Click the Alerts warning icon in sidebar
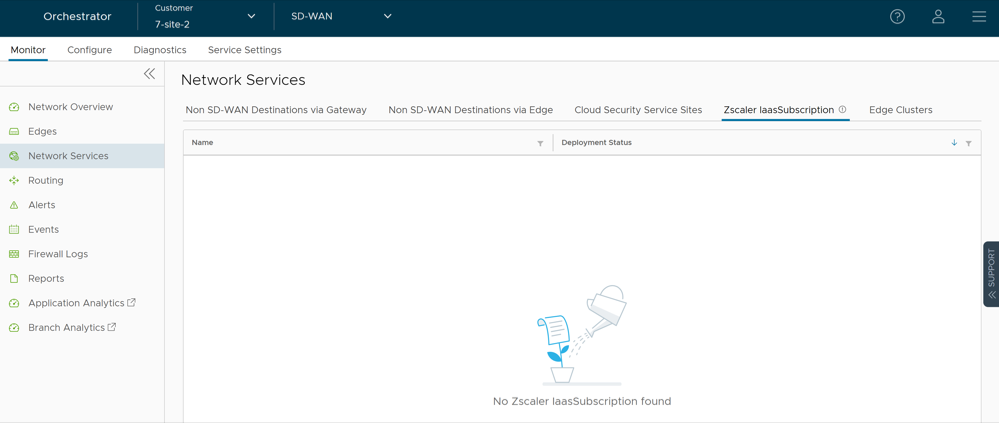Viewport: 999px width, 423px height. tap(14, 205)
